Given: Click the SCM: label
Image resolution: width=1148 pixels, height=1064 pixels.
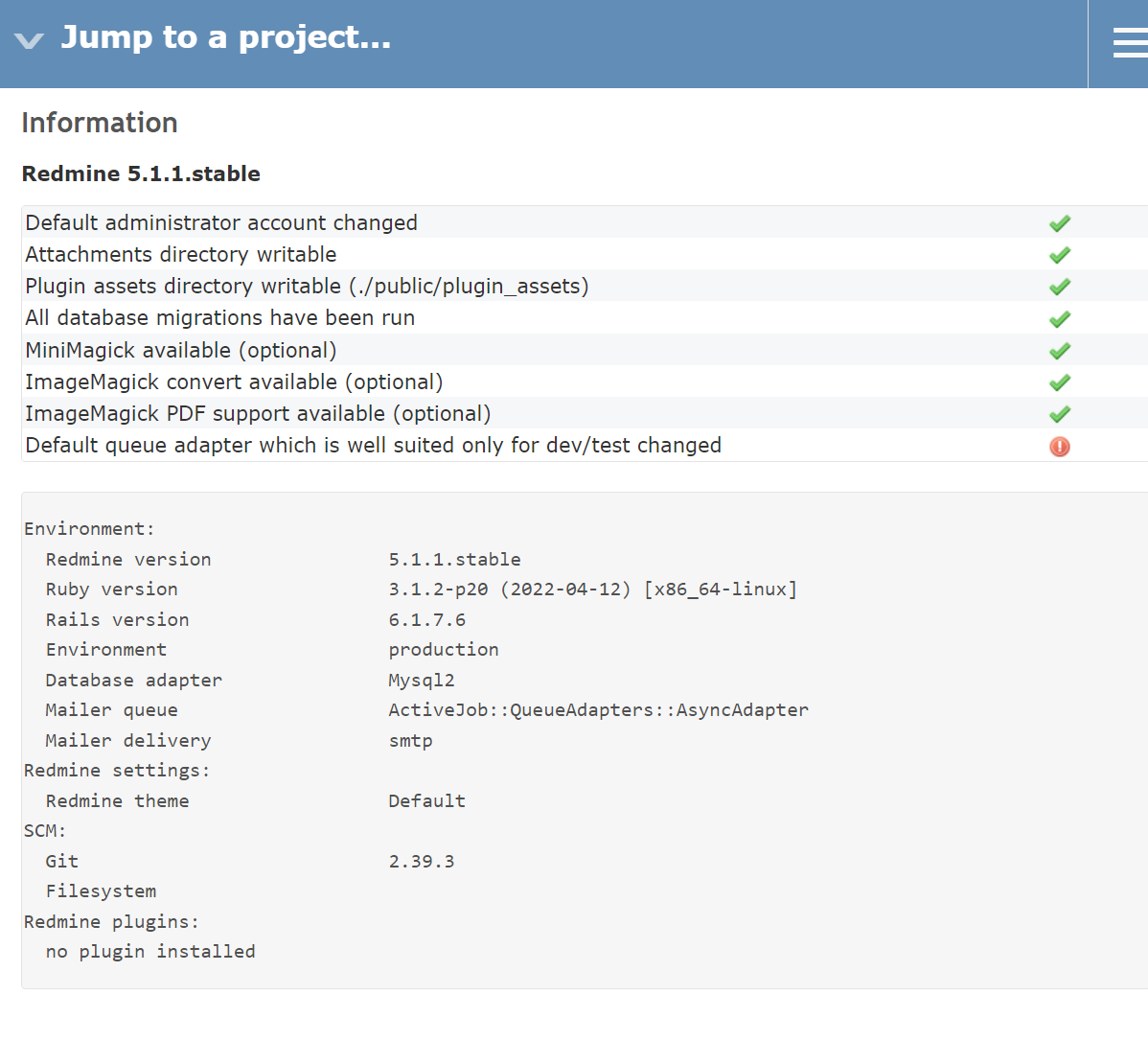Looking at the screenshot, I should click(45, 831).
